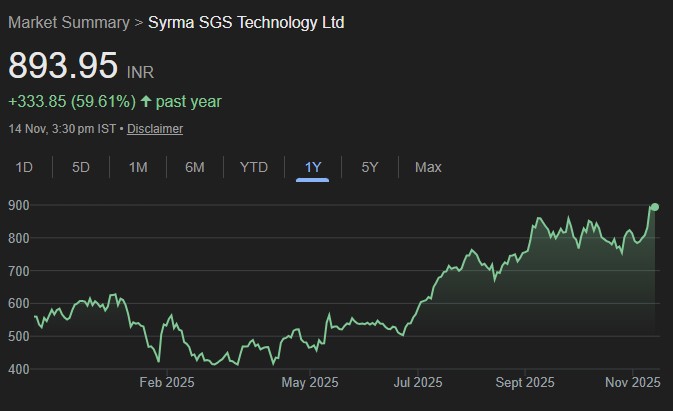The width and height of the screenshot is (673, 411).
Task: Click the Sept 2025 axis label
Action: click(x=525, y=382)
